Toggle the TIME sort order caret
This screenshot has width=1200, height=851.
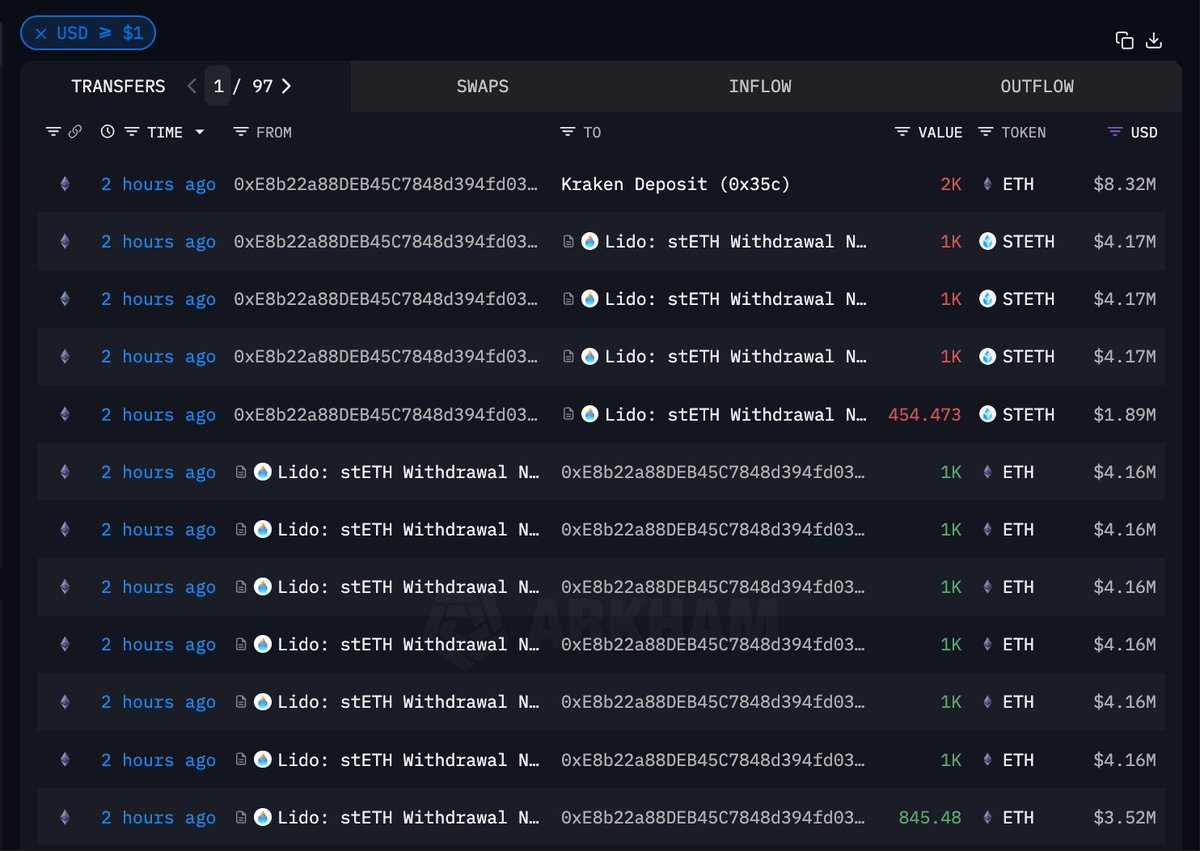pyautogui.click(x=199, y=132)
